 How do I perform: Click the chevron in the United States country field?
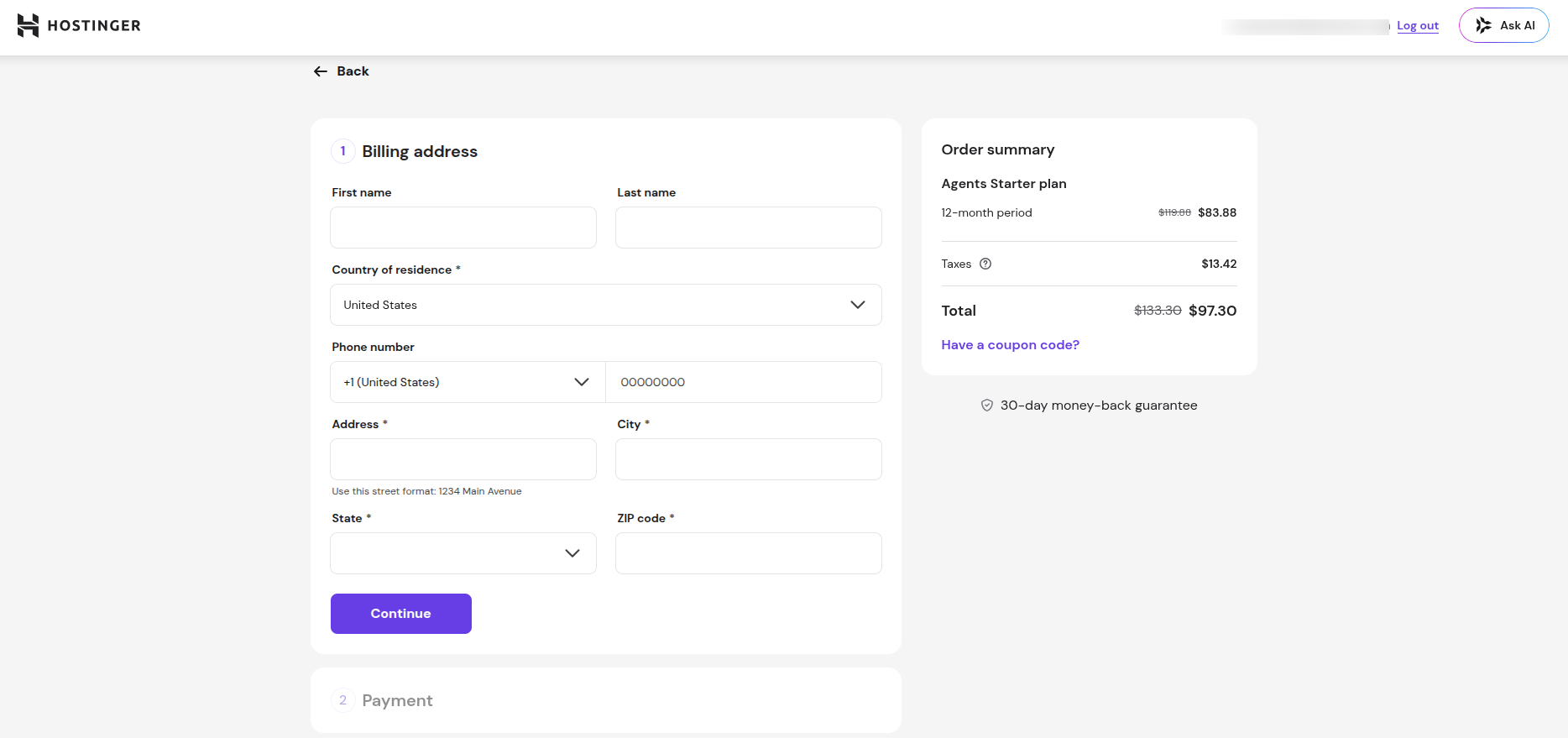tap(858, 305)
